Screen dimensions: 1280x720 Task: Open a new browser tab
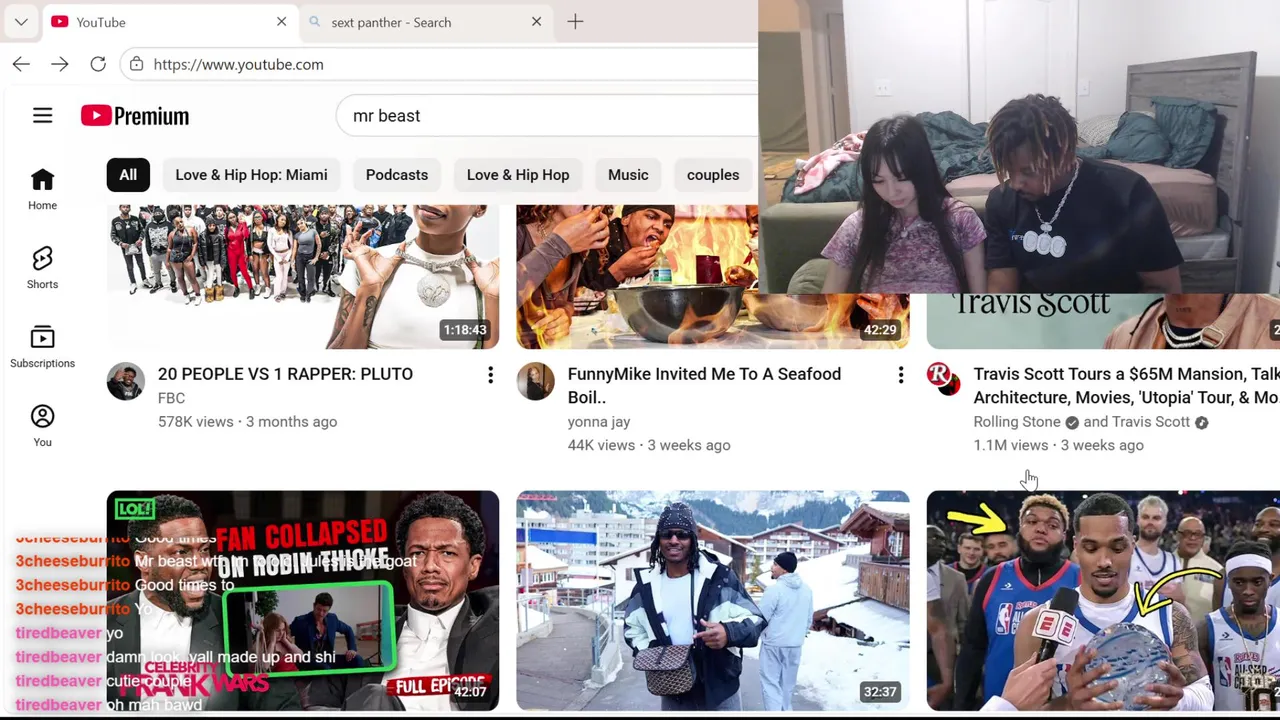coord(575,22)
